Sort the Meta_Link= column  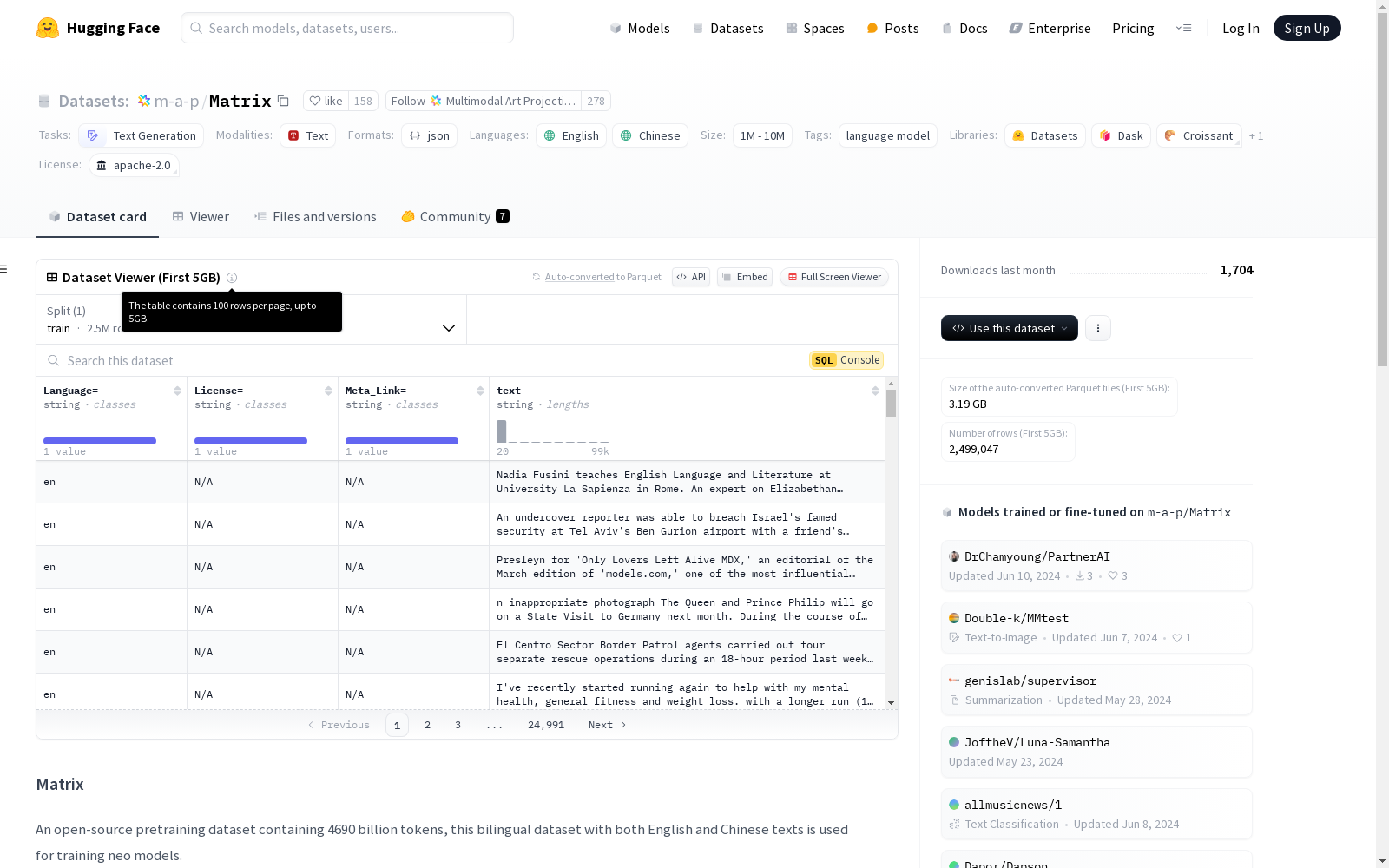coord(480,391)
